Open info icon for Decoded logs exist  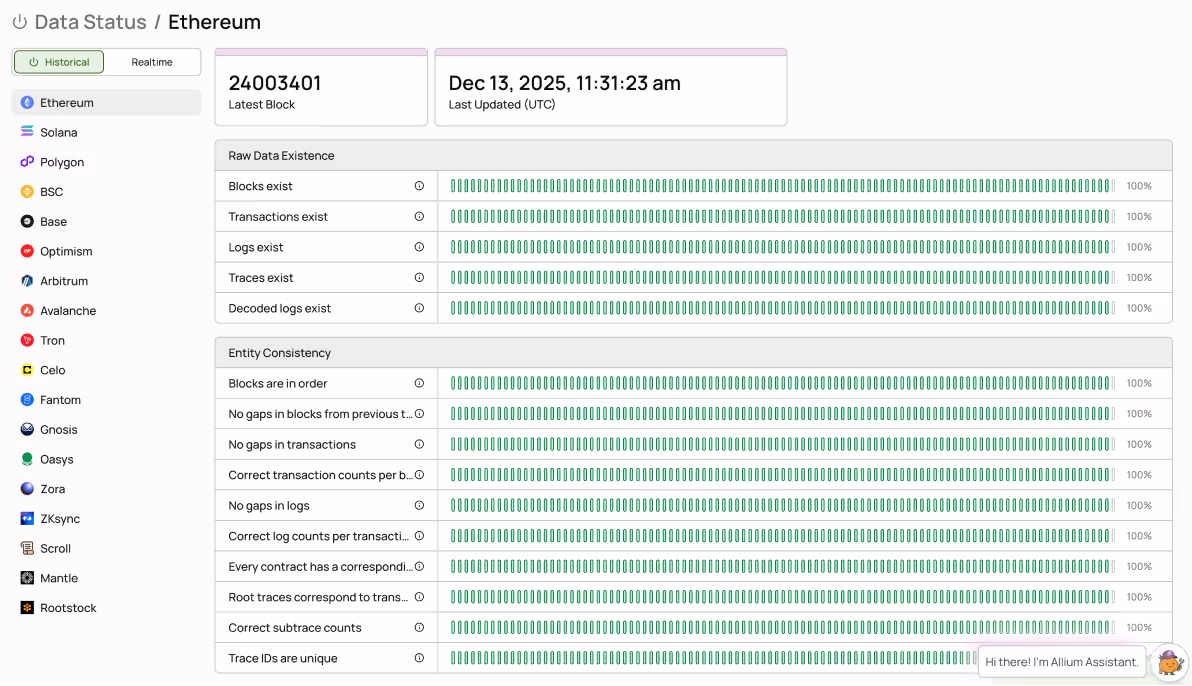[419, 308]
